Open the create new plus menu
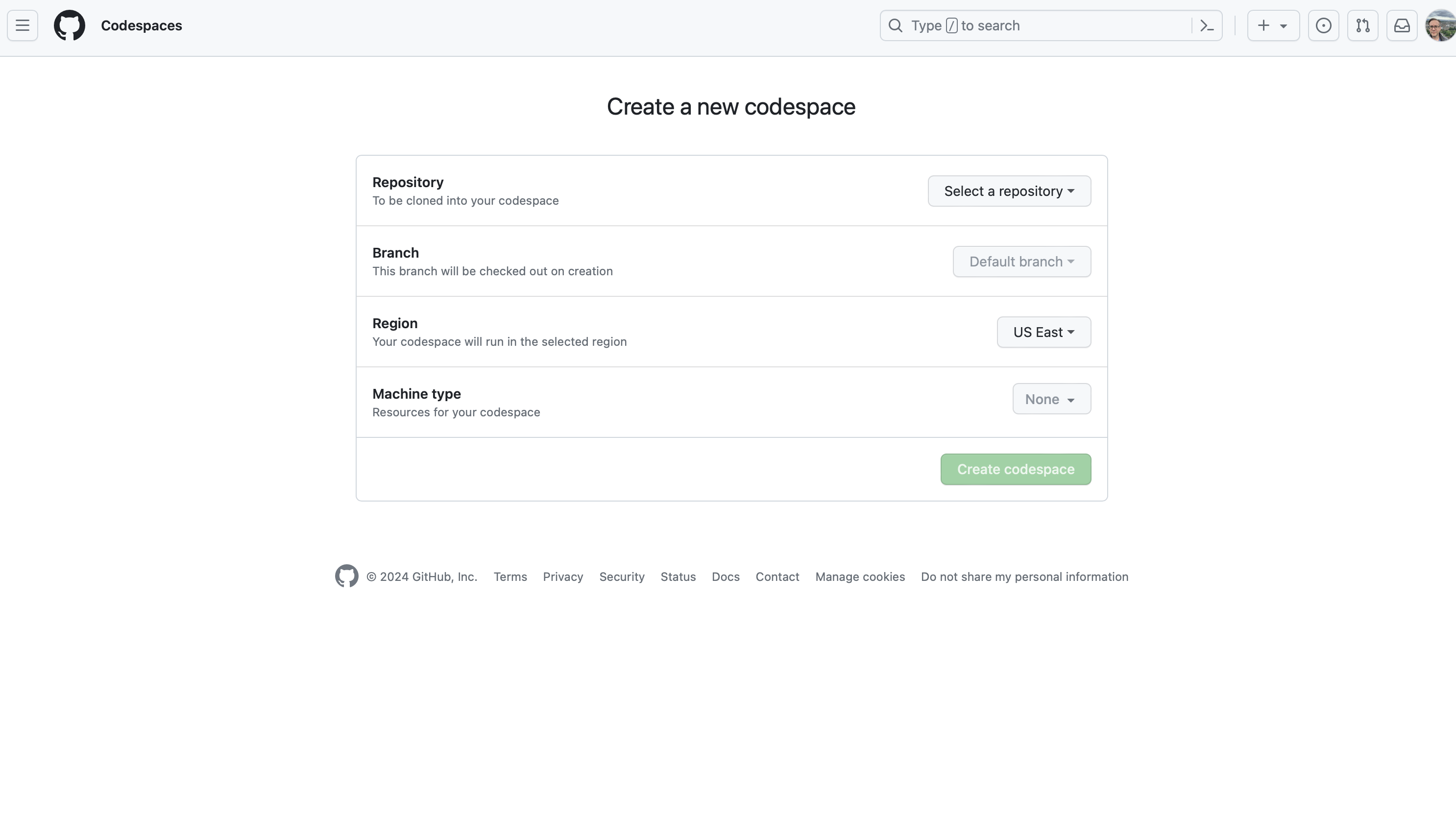This screenshot has height=816, width=1456. coord(1273,25)
